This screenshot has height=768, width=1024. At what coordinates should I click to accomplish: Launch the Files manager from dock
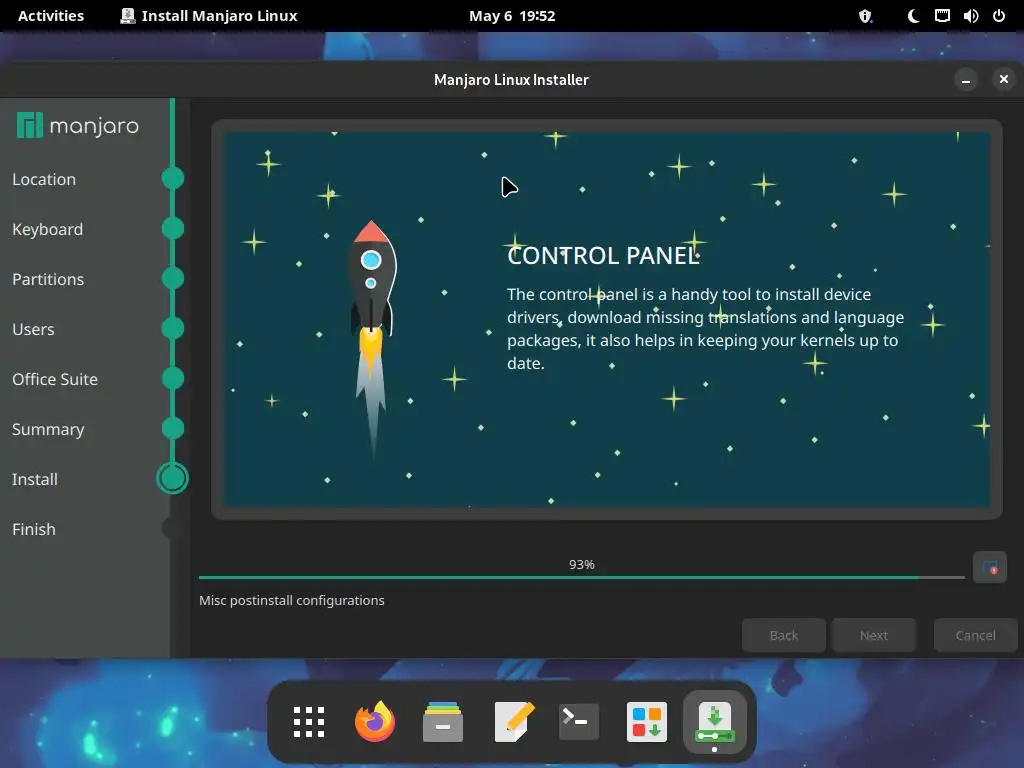[443, 722]
